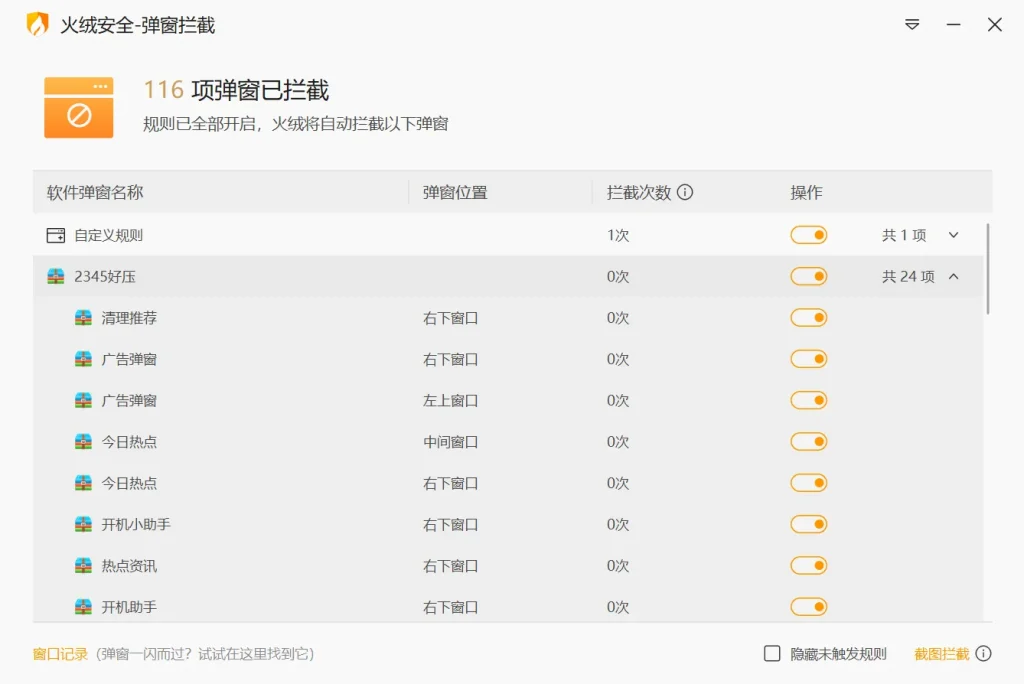
Task: Disable the 清理推荐 blocking switch
Action: [x=809, y=318]
